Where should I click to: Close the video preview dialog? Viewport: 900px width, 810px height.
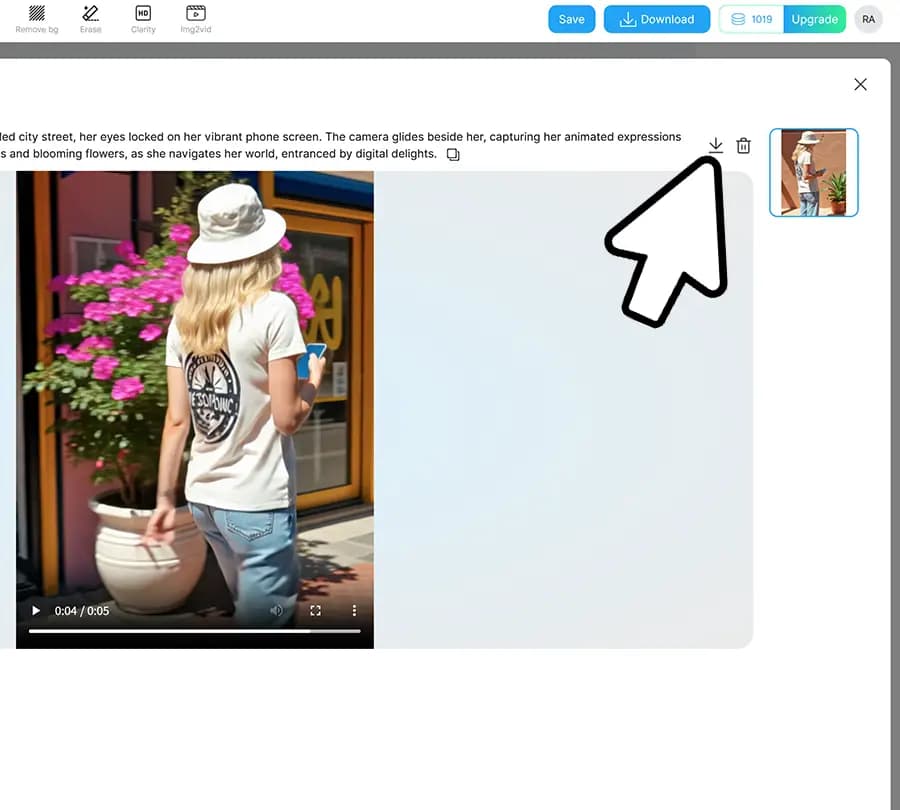tap(860, 85)
